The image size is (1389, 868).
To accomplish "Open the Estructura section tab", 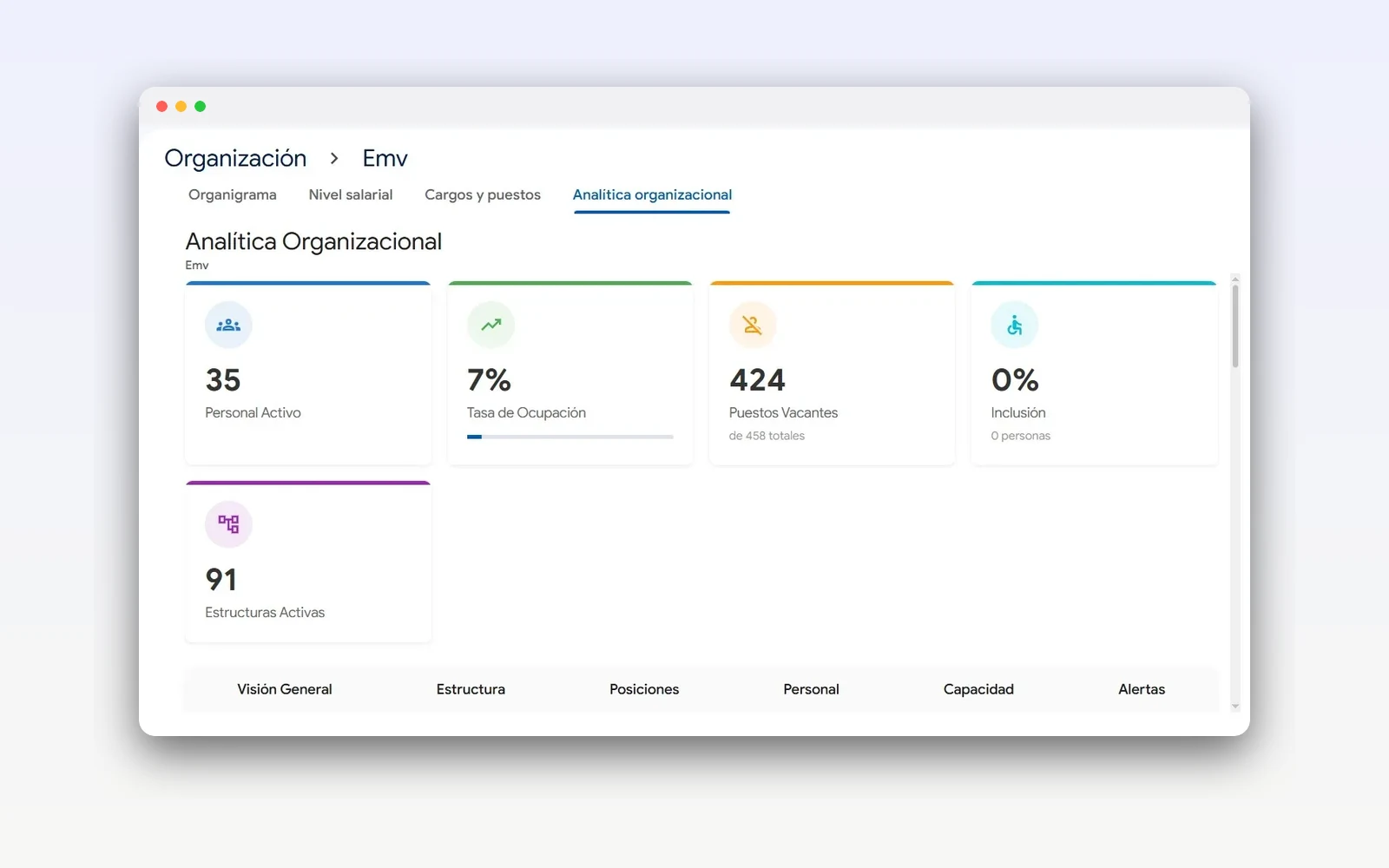I will click(x=471, y=689).
